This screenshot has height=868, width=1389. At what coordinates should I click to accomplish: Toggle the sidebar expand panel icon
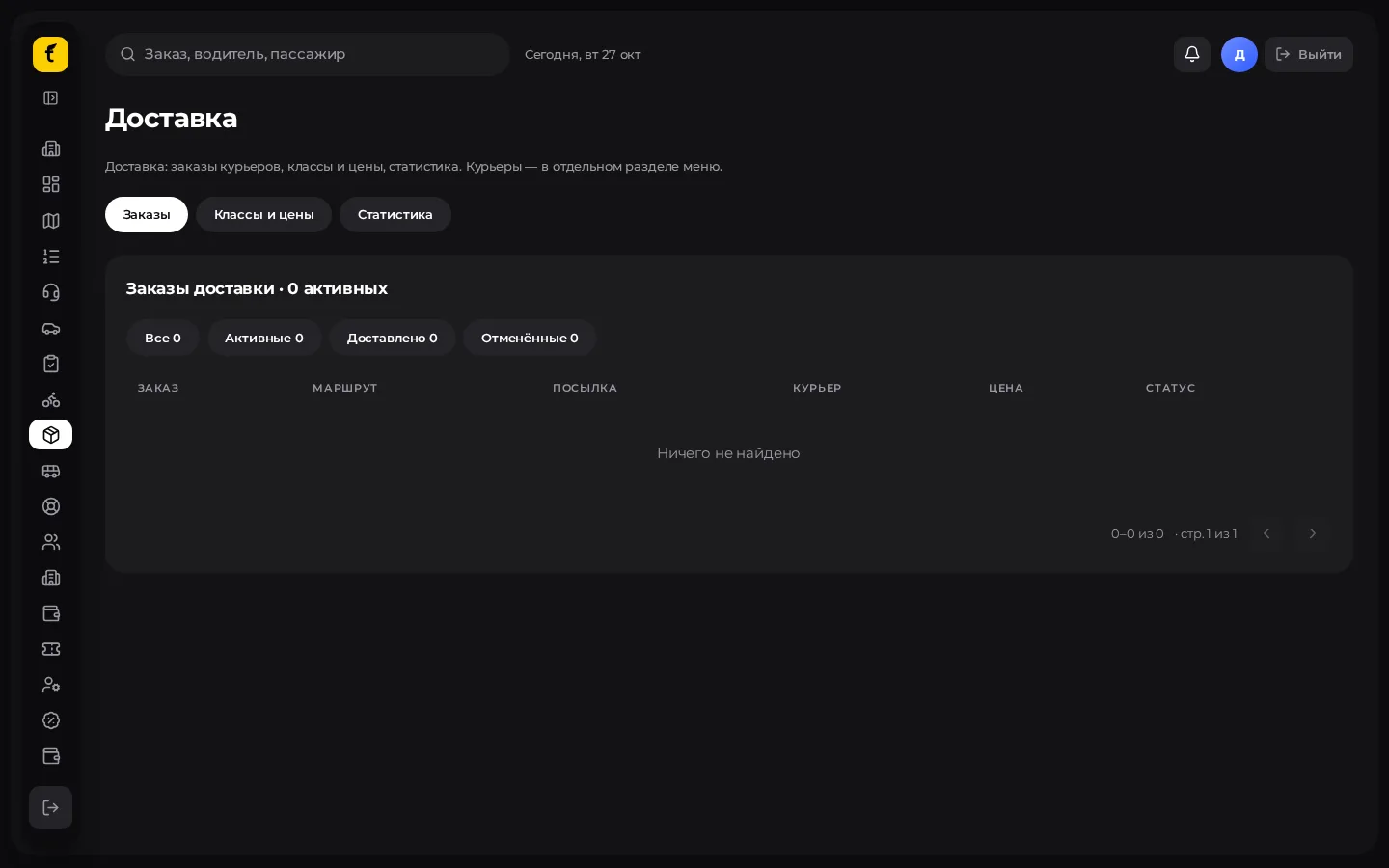click(51, 98)
